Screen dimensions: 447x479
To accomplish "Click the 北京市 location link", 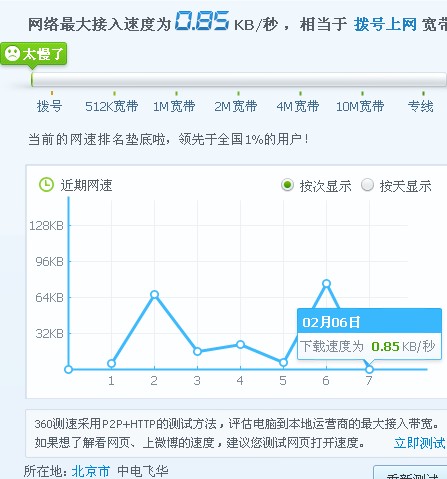I will [x=90, y=471].
